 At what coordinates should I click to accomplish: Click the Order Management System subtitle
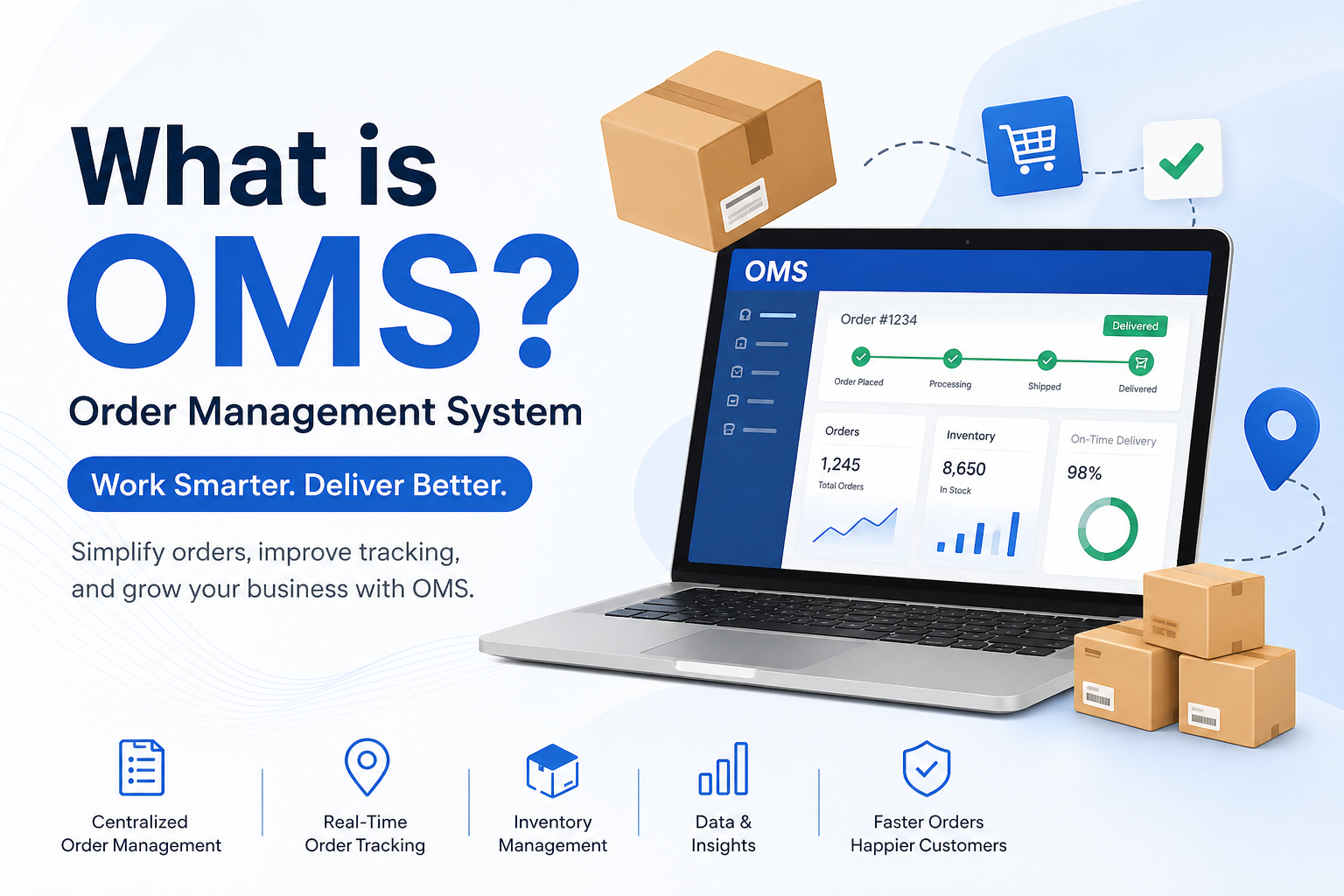coord(325,410)
